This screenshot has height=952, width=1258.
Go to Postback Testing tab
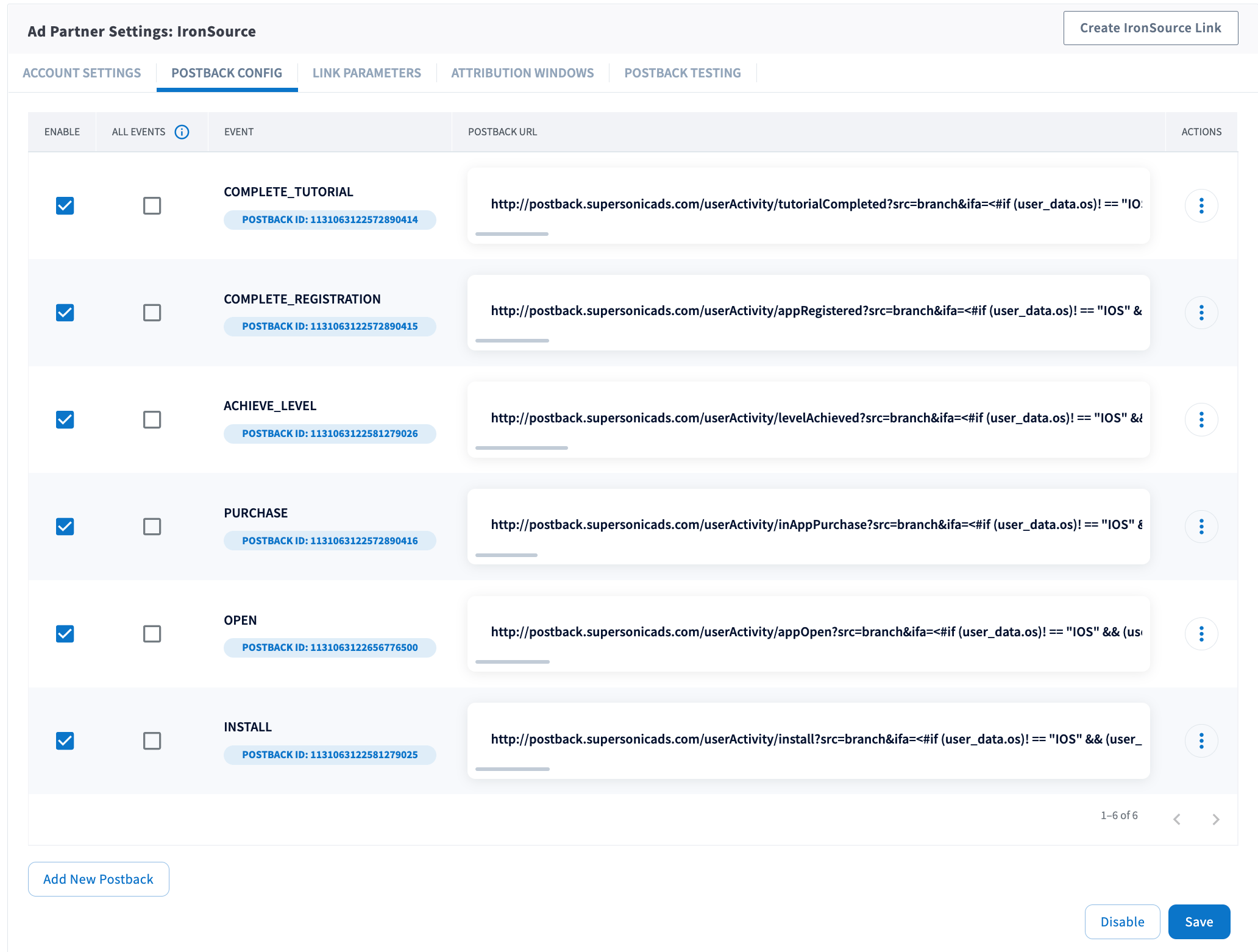[x=682, y=73]
